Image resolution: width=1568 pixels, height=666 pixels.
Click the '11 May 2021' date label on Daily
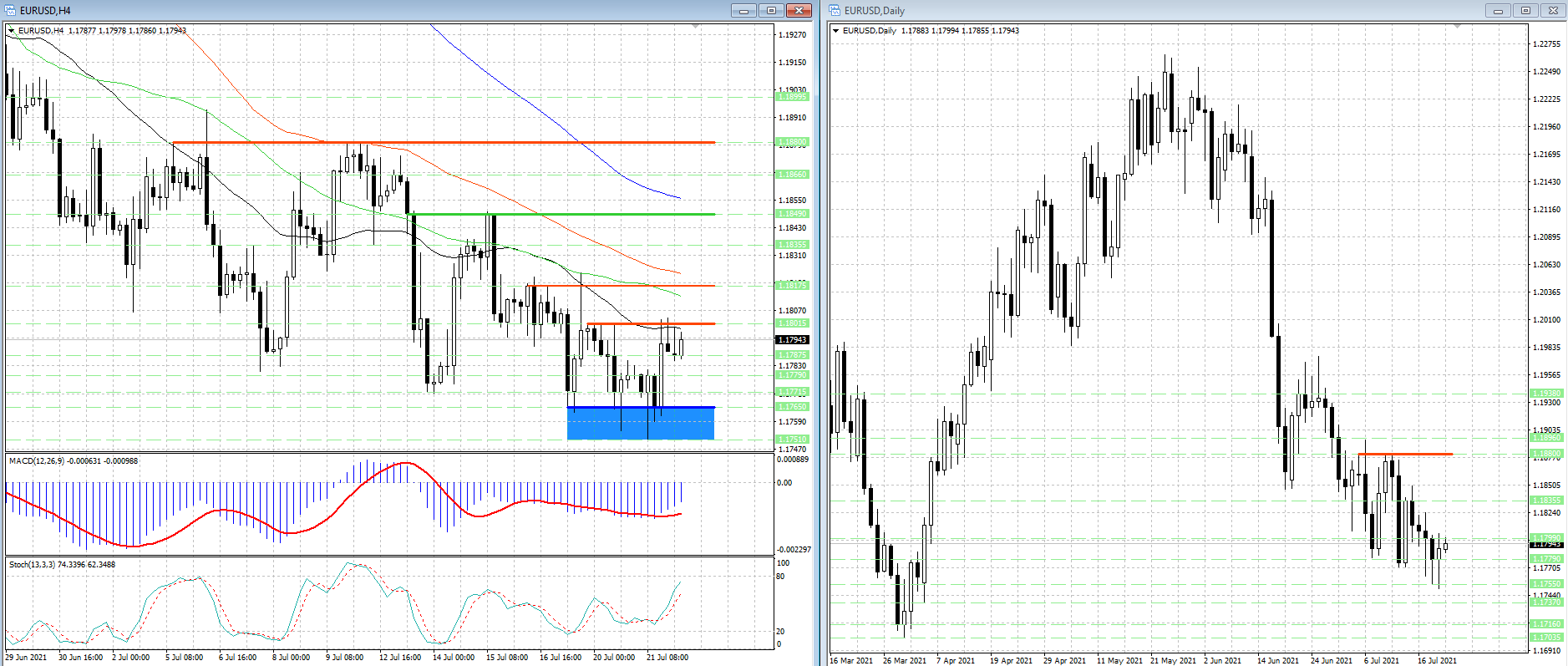tap(1119, 661)
